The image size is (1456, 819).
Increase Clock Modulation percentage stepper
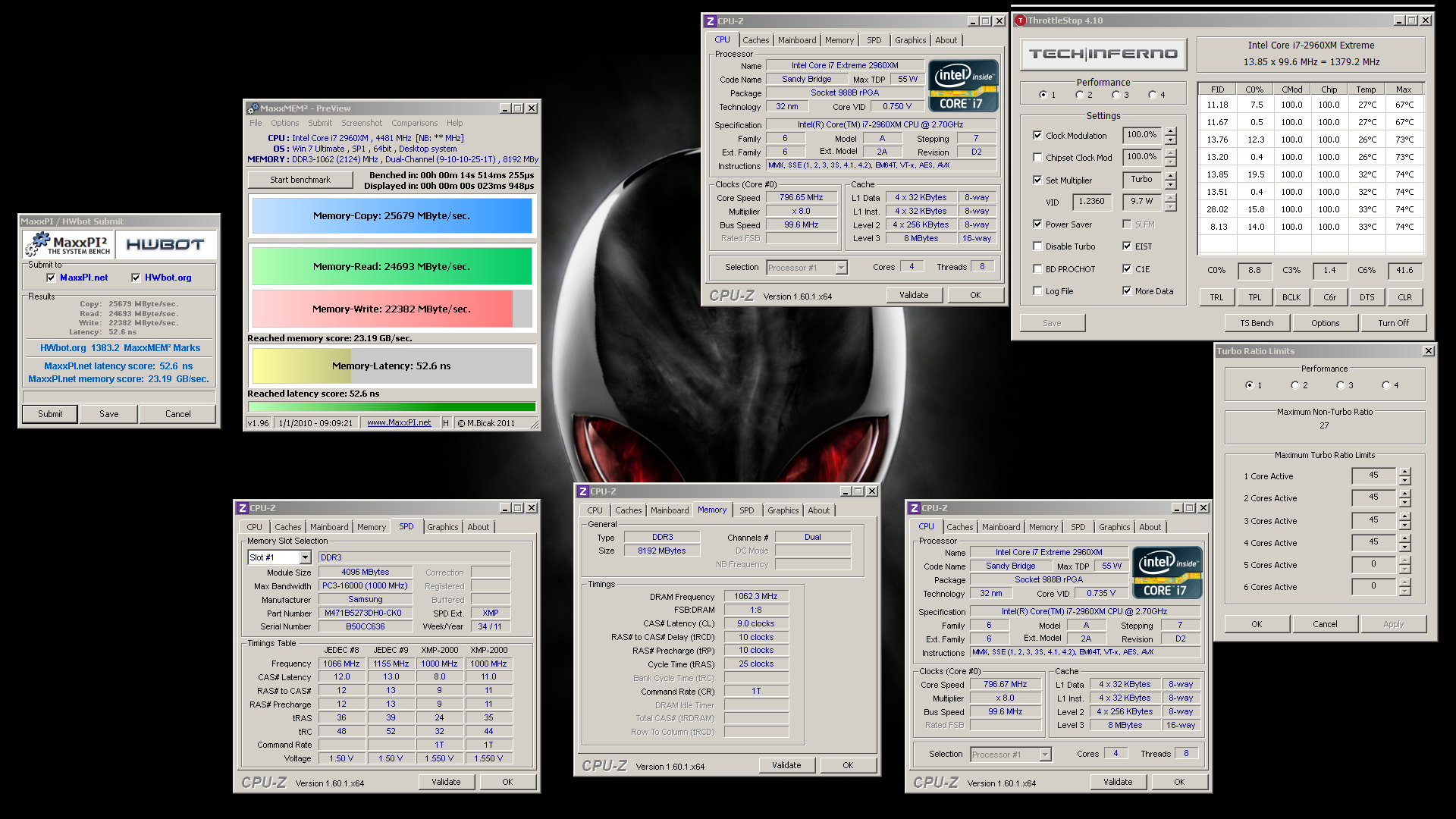[1171, 131]
